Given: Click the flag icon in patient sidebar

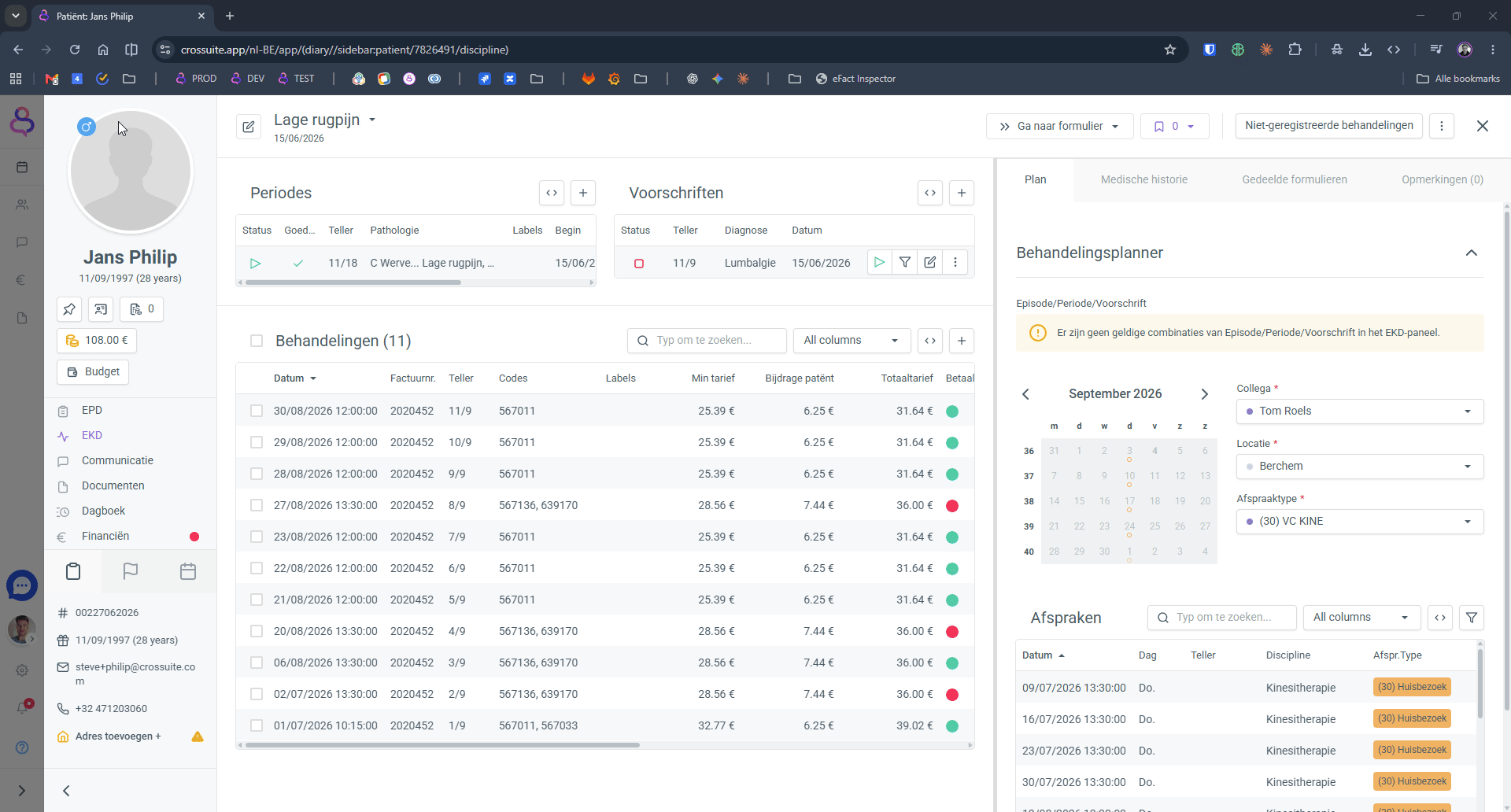Looking at the screenshot, I should (131, 572).
